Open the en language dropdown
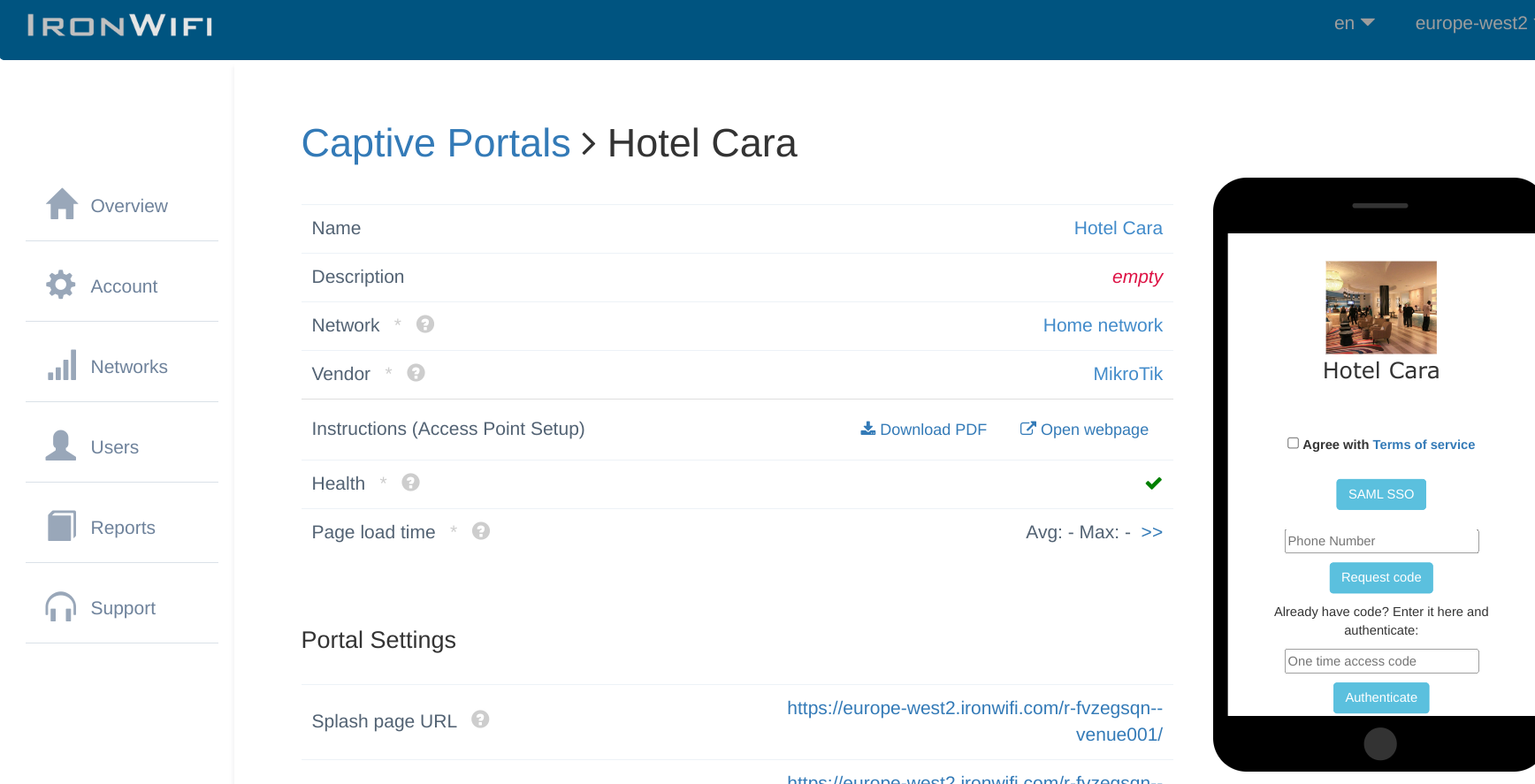 tap(1354, 24)
